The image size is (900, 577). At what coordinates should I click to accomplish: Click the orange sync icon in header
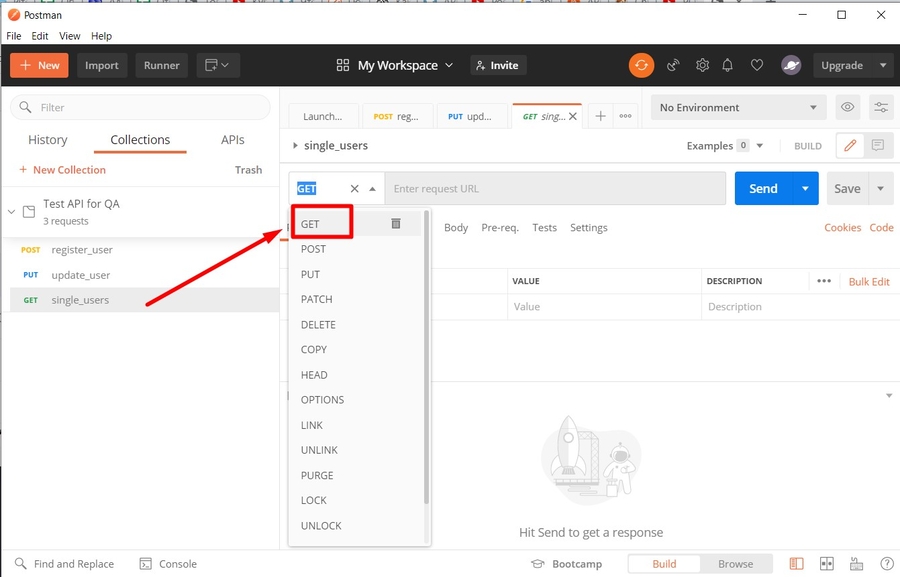(641, 64)
